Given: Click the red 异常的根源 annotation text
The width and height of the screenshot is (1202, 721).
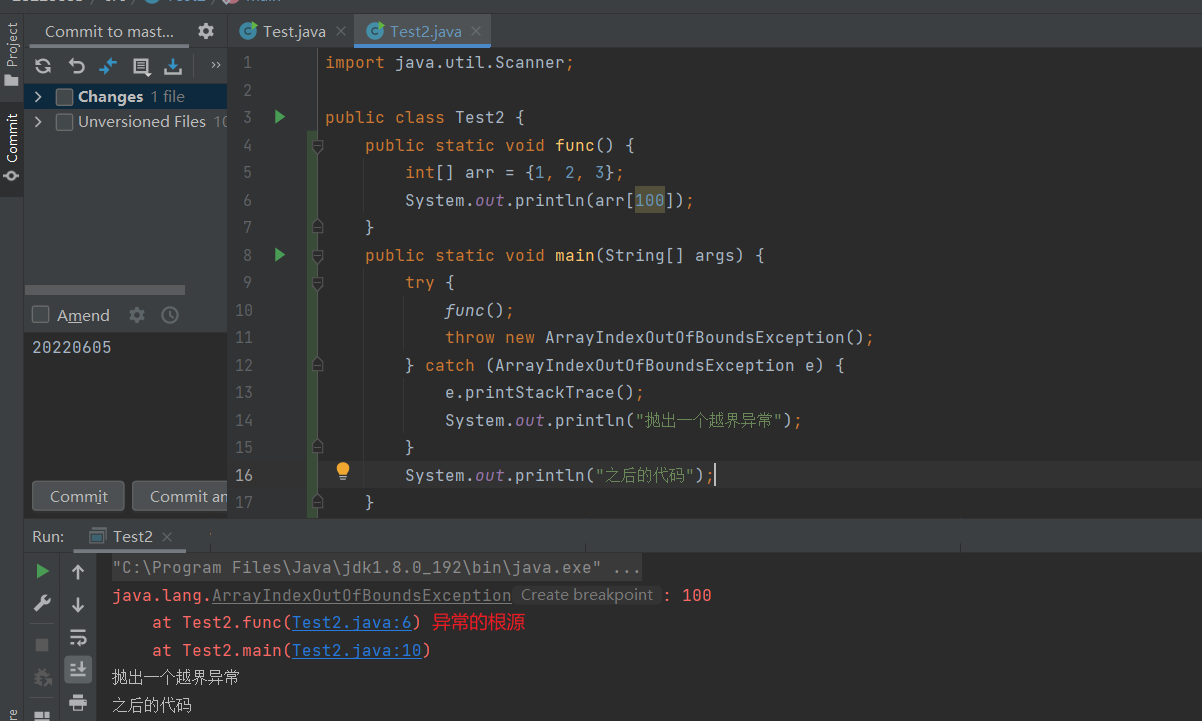Looking at the screenshot, I should tap(478, 622).
